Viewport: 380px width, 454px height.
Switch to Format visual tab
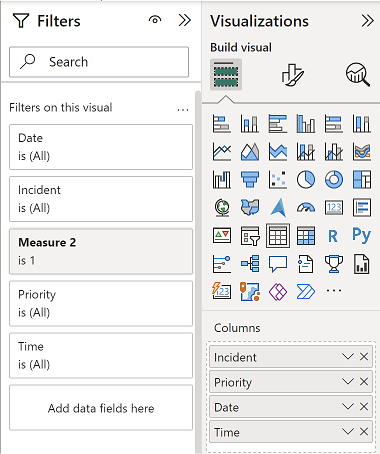click(292, 75)
